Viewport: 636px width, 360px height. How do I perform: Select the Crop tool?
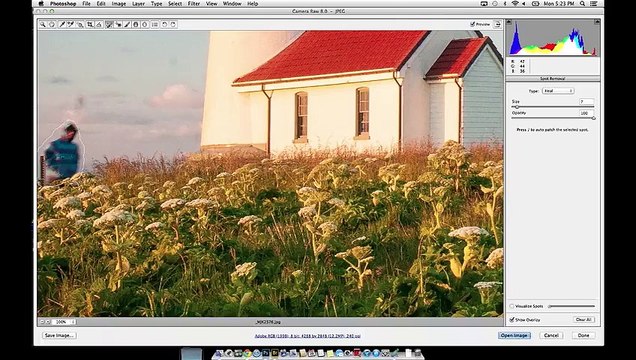pos(90,25)
